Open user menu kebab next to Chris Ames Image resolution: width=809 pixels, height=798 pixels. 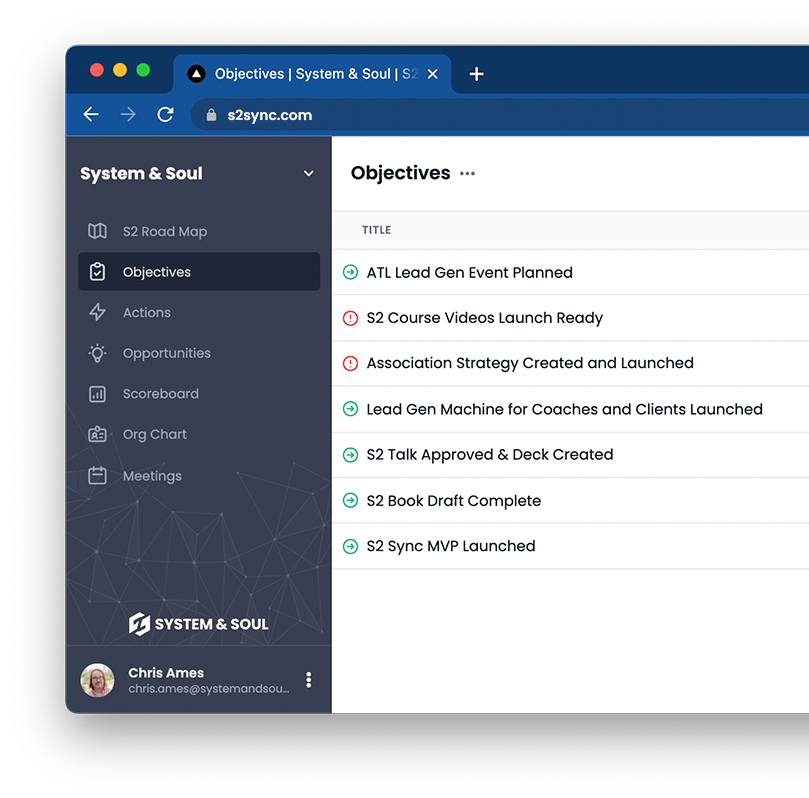[x=309, y=680]
